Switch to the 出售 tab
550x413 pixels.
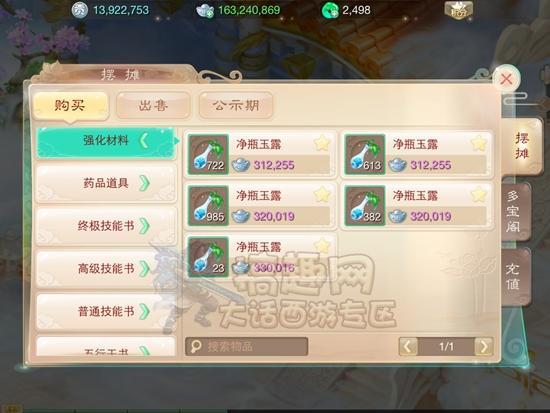point(153,105)
